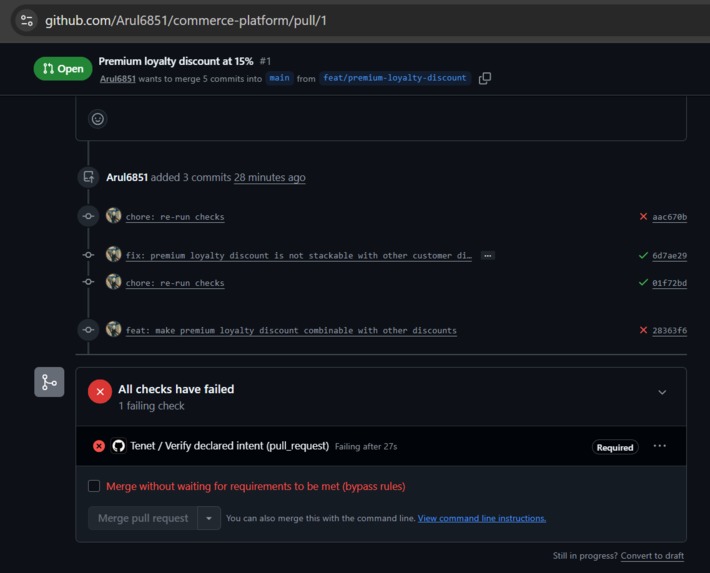Open 'chore: re-run checks' commit 01f72bd message
The width and height of the screenshot is (710, 573).
coord(175,283)
